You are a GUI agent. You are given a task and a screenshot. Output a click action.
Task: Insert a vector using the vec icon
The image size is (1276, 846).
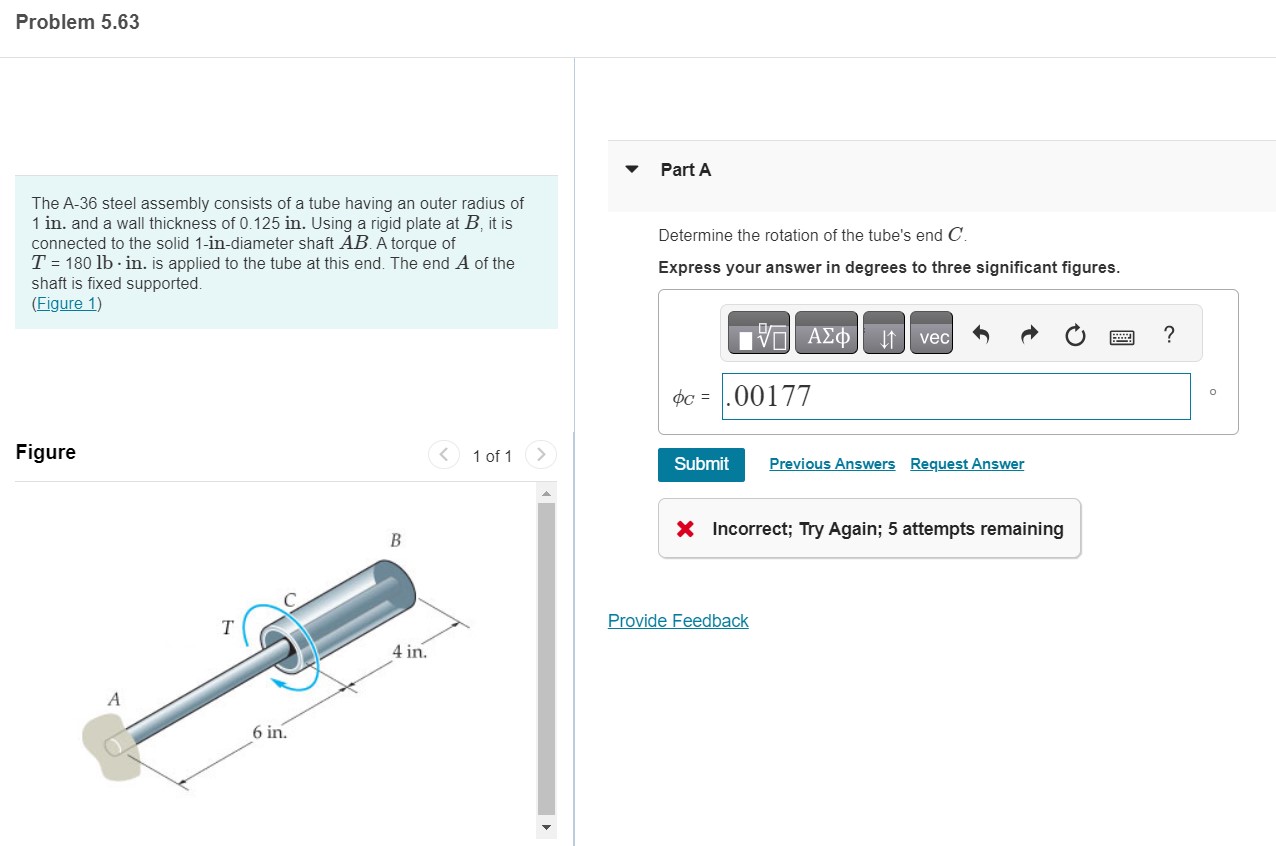[x=931, y=336]
